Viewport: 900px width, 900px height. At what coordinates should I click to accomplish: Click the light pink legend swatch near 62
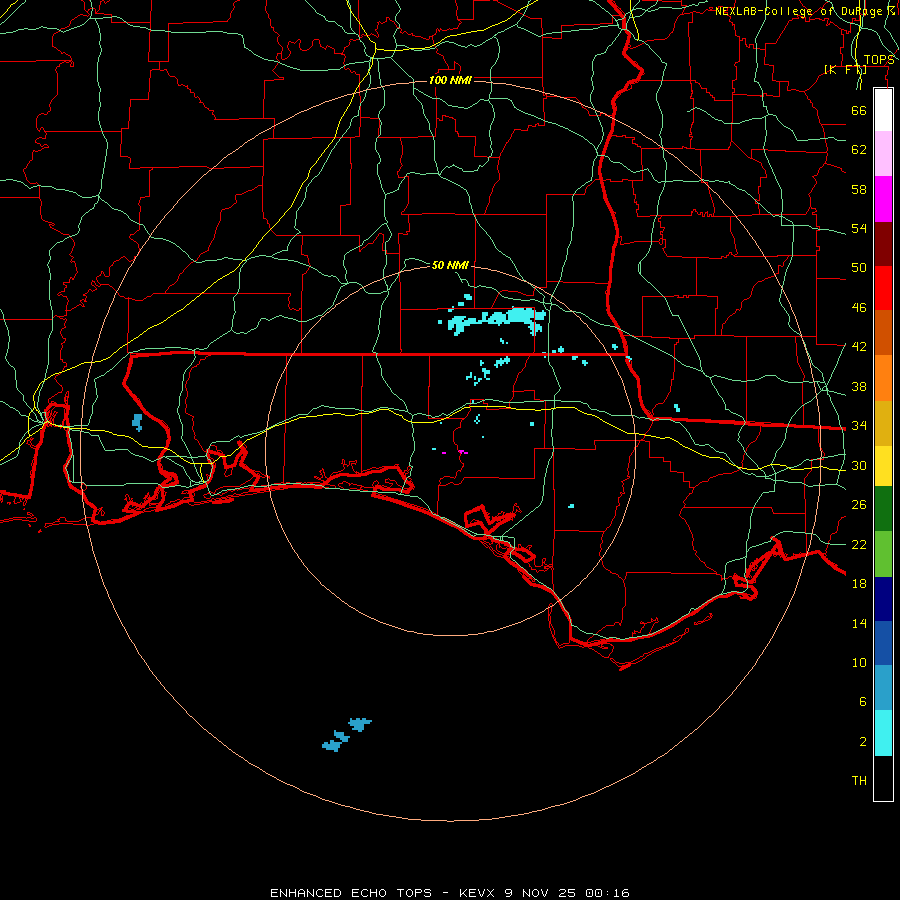(x=883, y=154)
